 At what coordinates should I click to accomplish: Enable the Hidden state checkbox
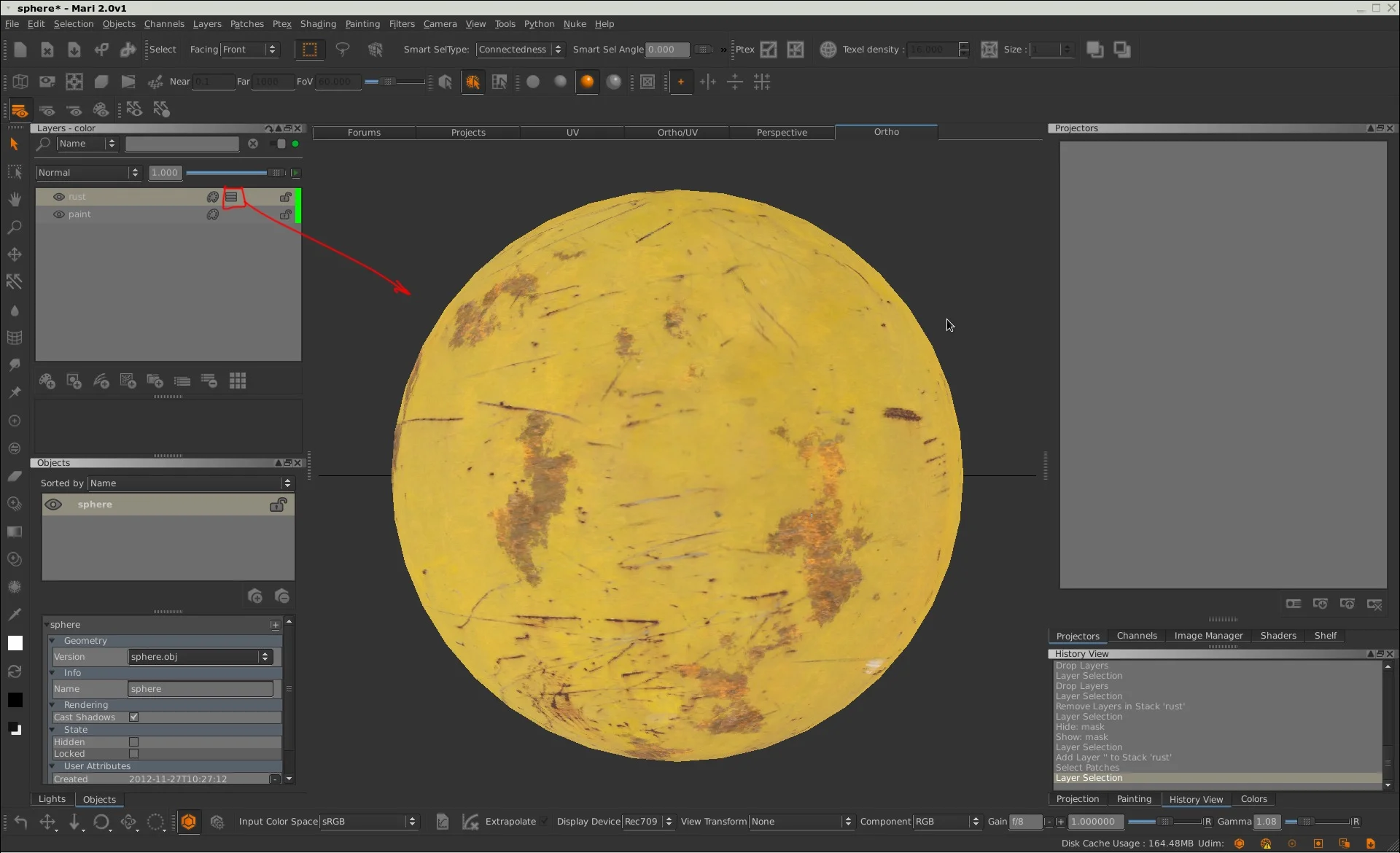[133, 742]
